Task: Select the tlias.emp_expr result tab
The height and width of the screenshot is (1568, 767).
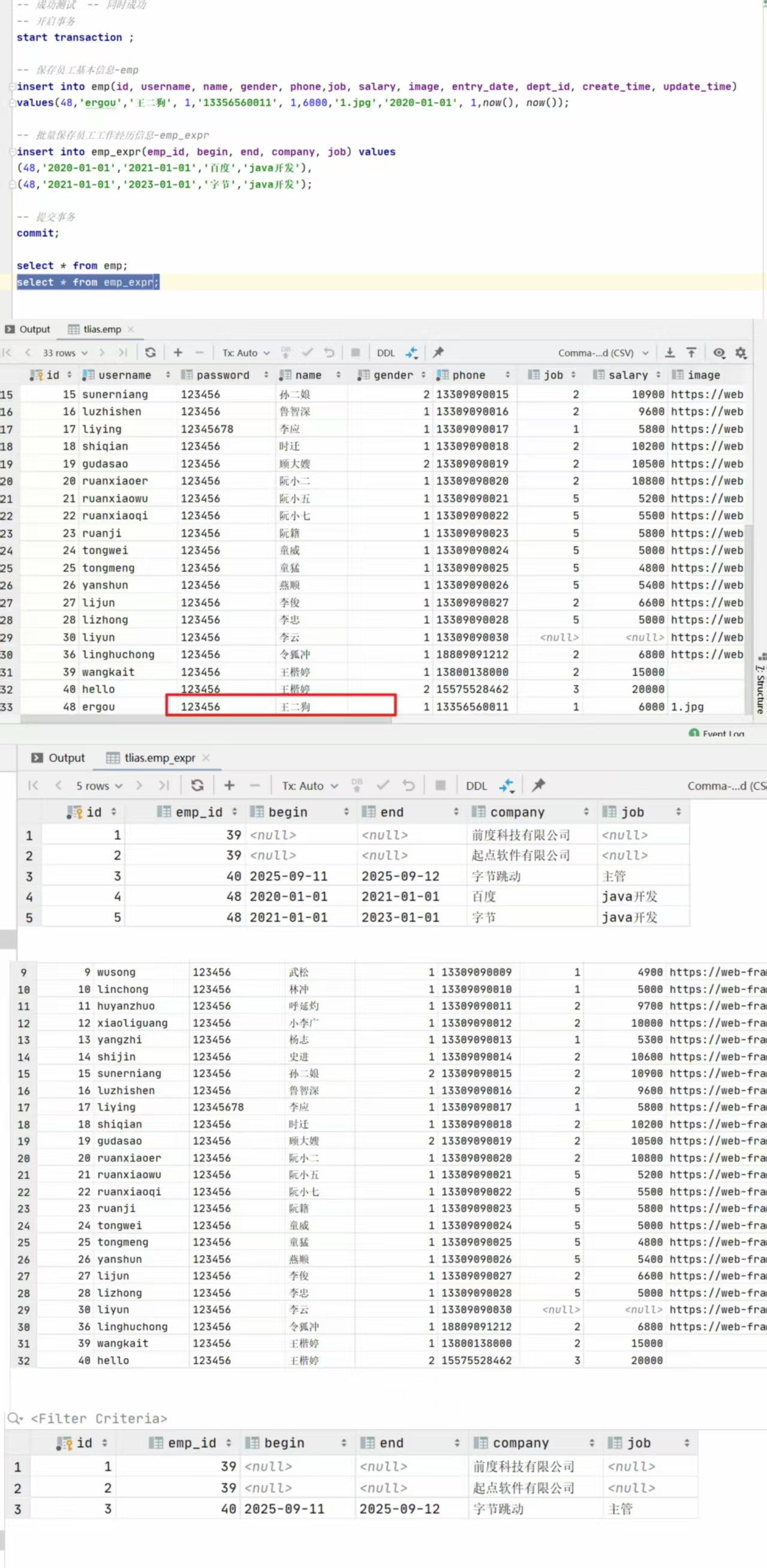Action: [x=158, y=758]
